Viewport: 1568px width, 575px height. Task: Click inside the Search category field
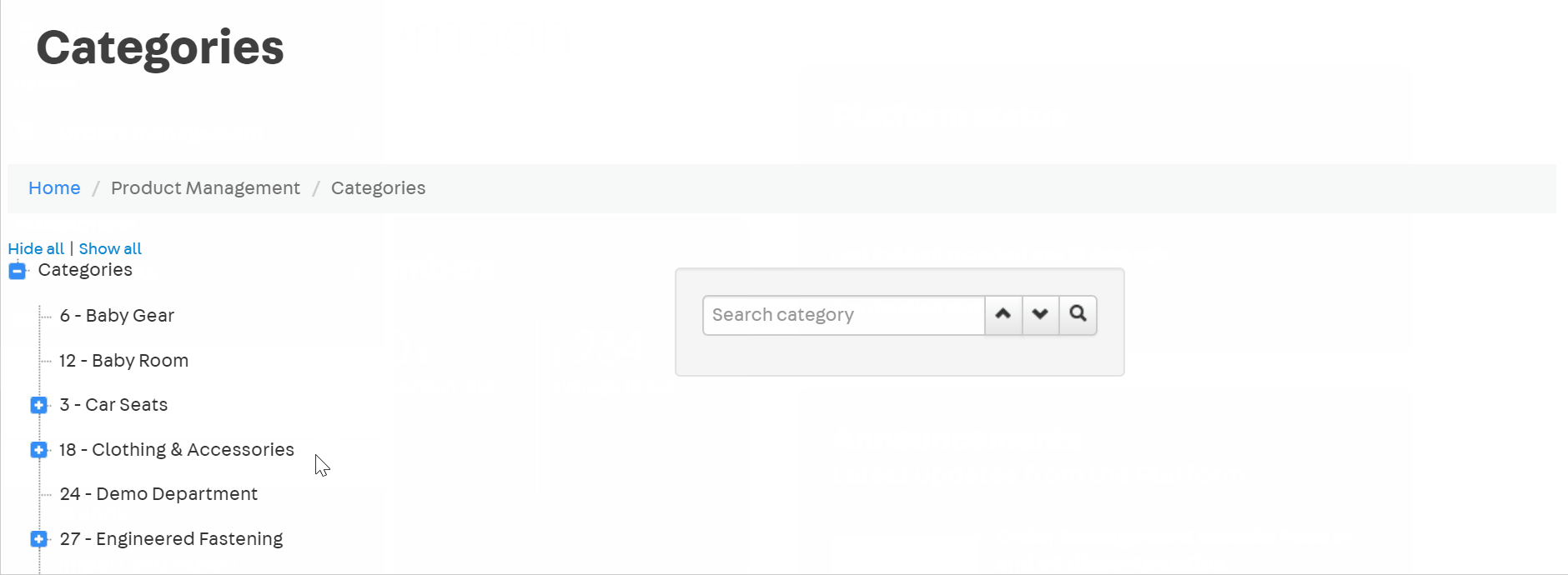click(842, 315)
